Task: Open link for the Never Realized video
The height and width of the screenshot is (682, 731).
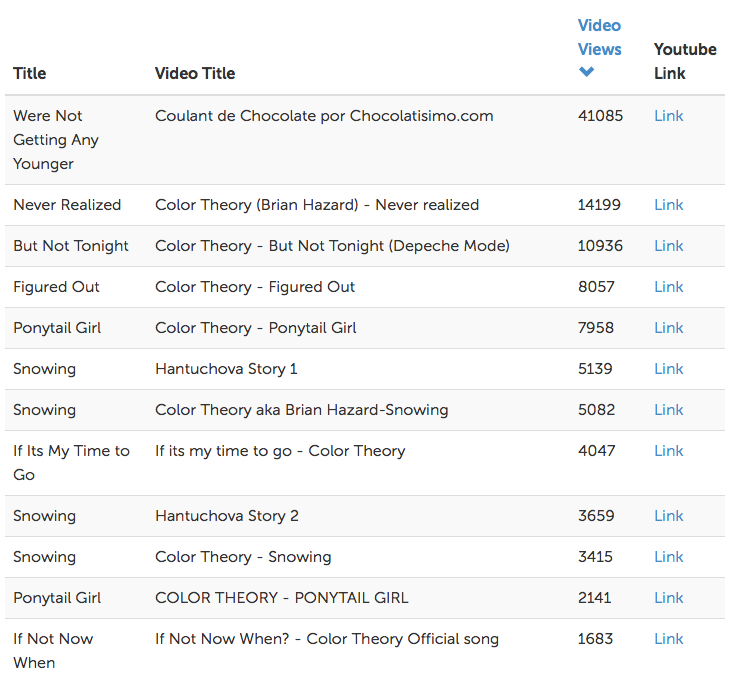Action: pyautogui.click(x=668, y=205)
